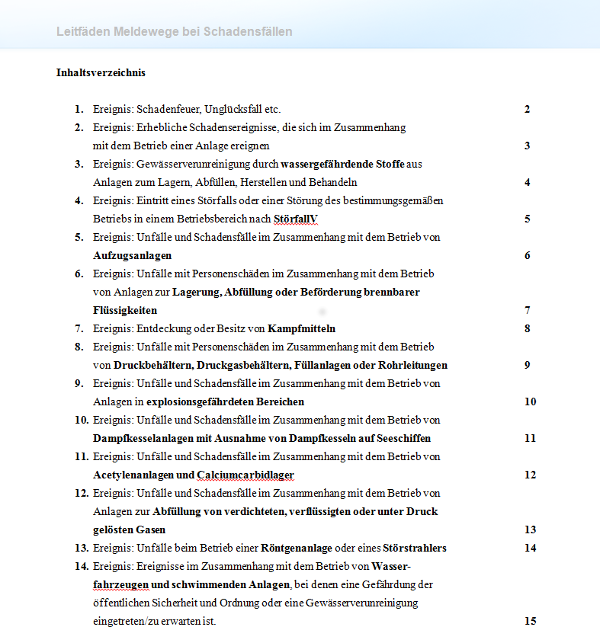600x627 pixels.
Task: Click page number 10 in the contents
Action: pyautogui.click(x=530, y=401)
